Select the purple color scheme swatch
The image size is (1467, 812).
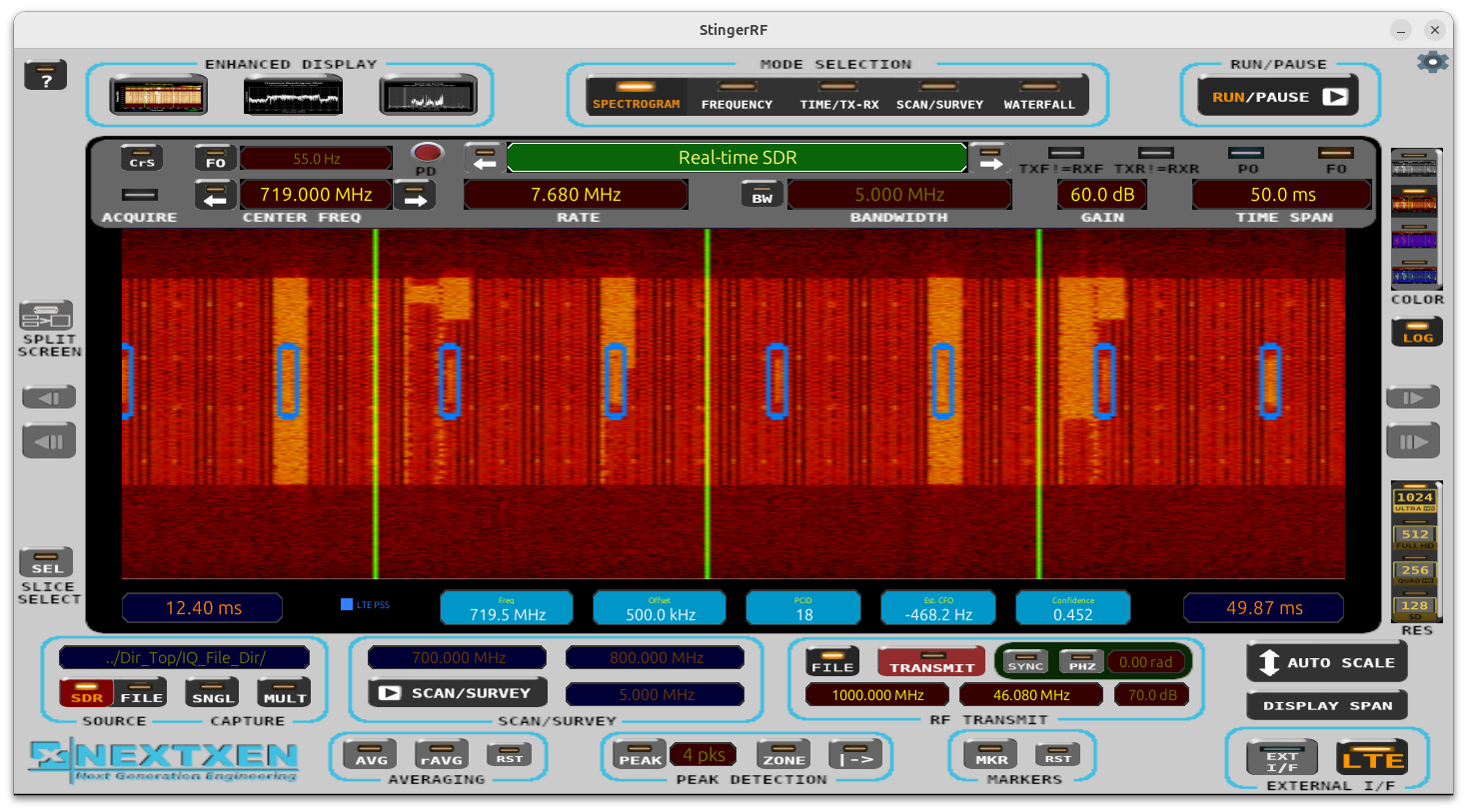[1414, 237]
